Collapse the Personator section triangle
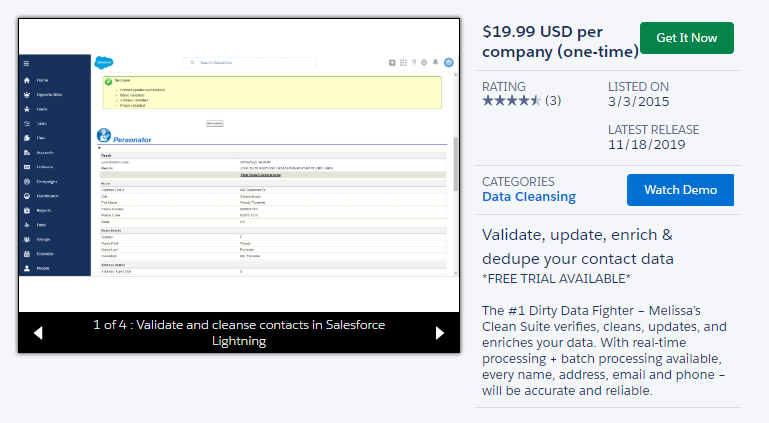 (100, 148)
